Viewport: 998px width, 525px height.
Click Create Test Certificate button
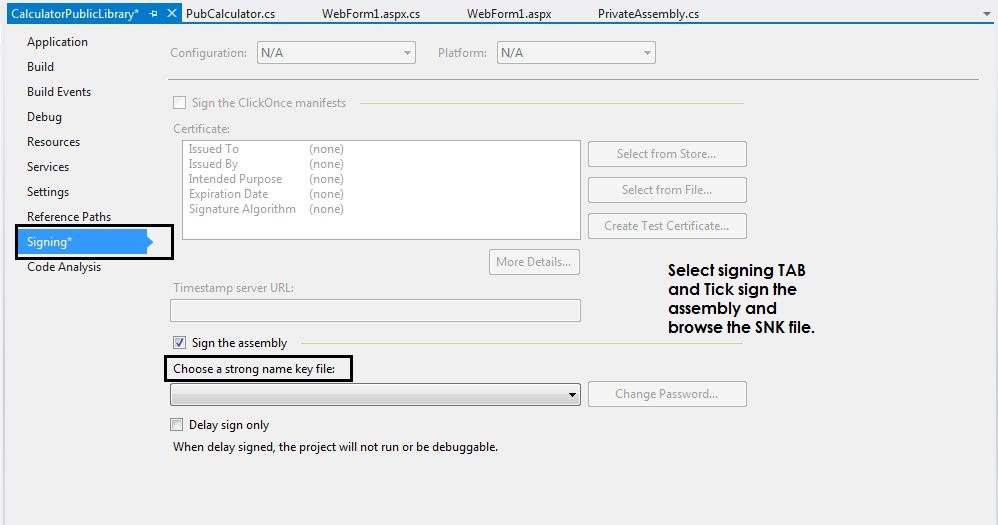[667, 226]
